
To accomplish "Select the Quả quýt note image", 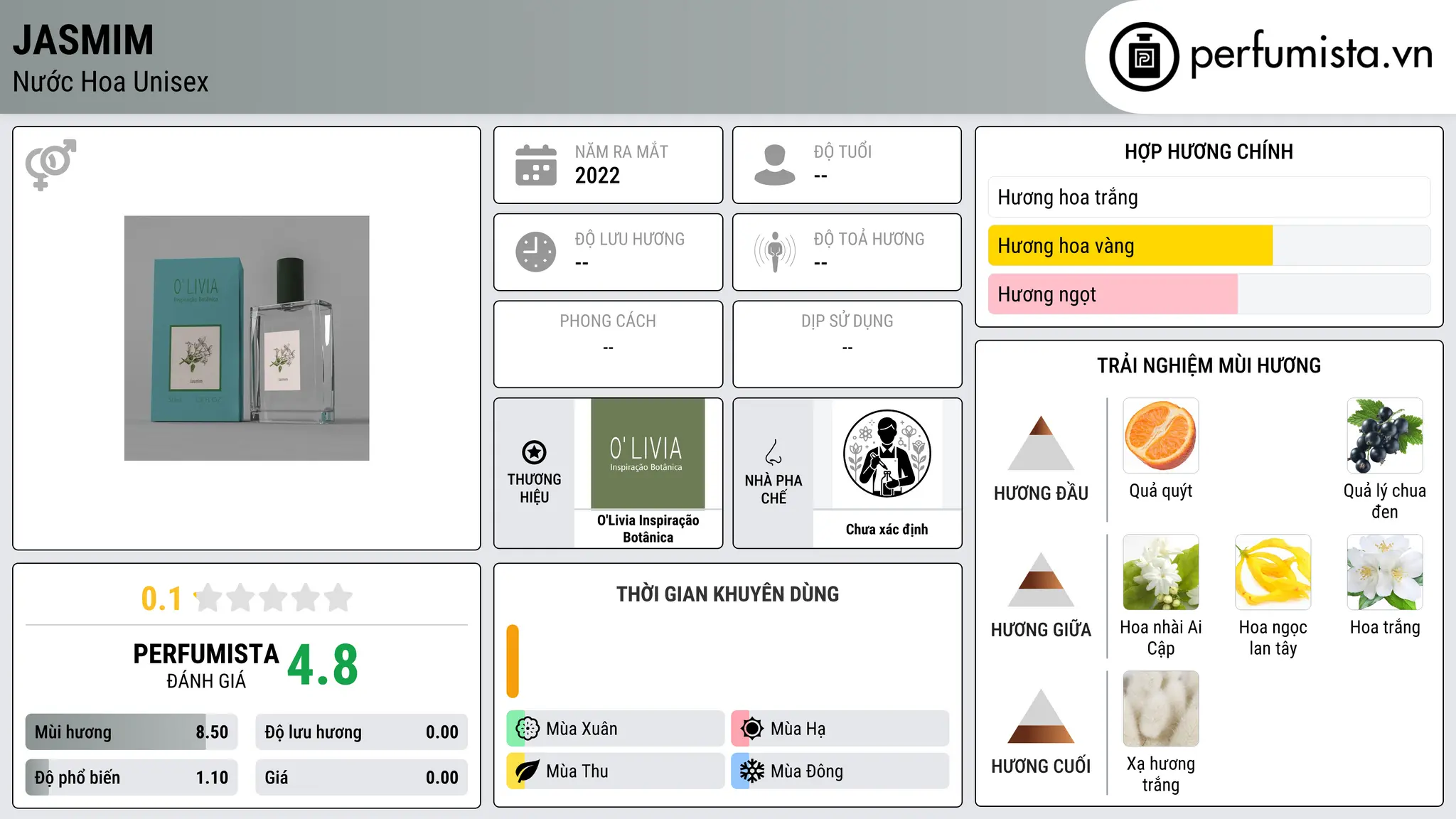I will point(1161,436).
